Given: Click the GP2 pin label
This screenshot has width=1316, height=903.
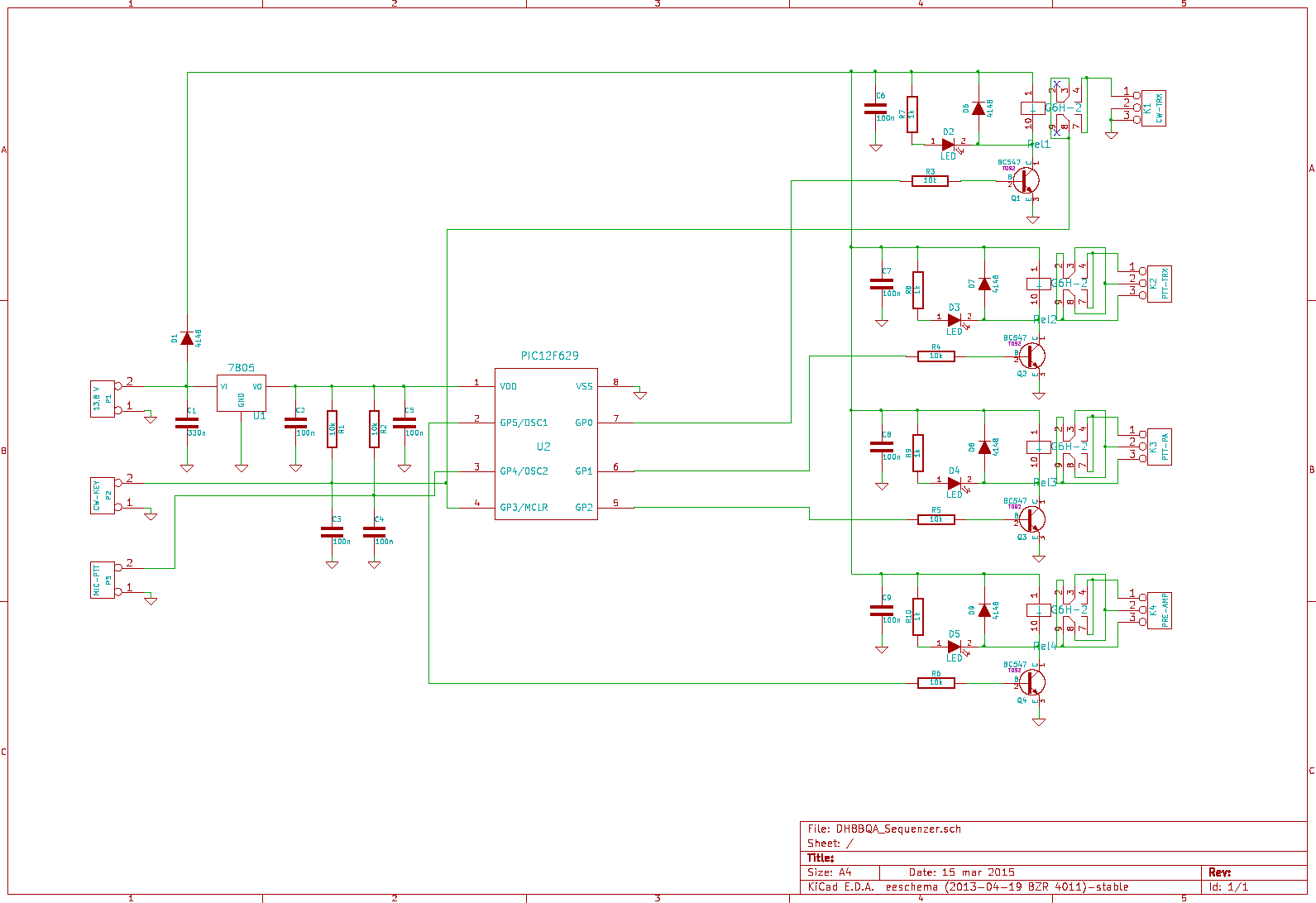Looking at the screenshot, I should (x=584, y=507).
